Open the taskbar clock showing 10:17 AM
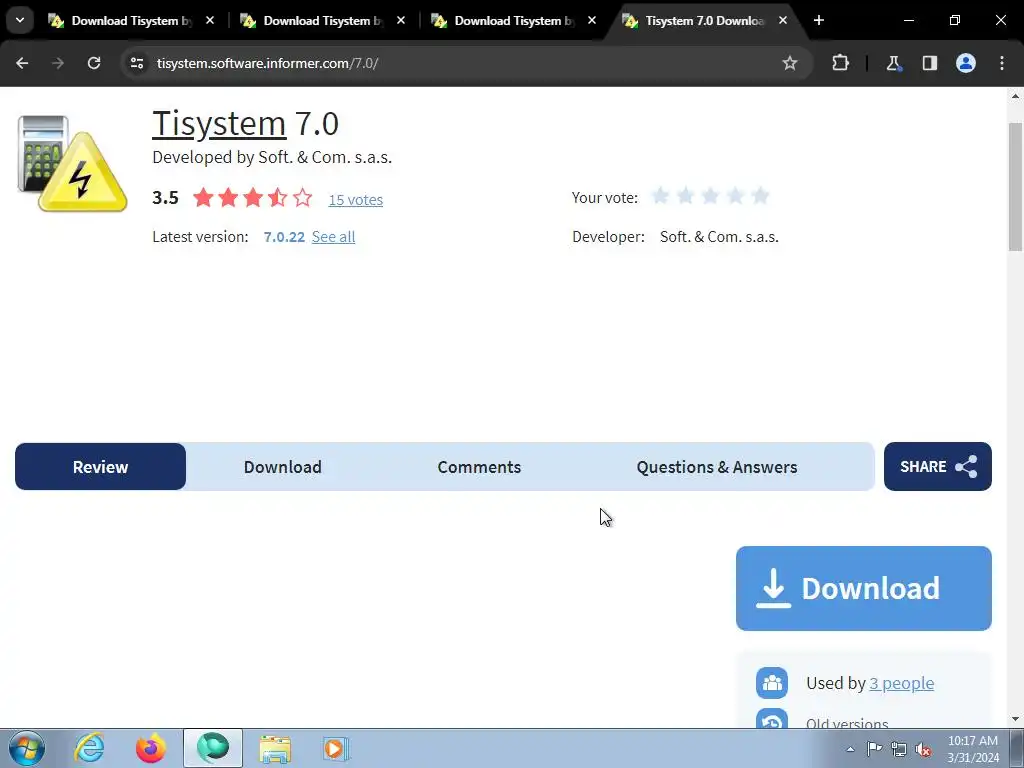This screenshot has height=768, width=1024. 973,749
